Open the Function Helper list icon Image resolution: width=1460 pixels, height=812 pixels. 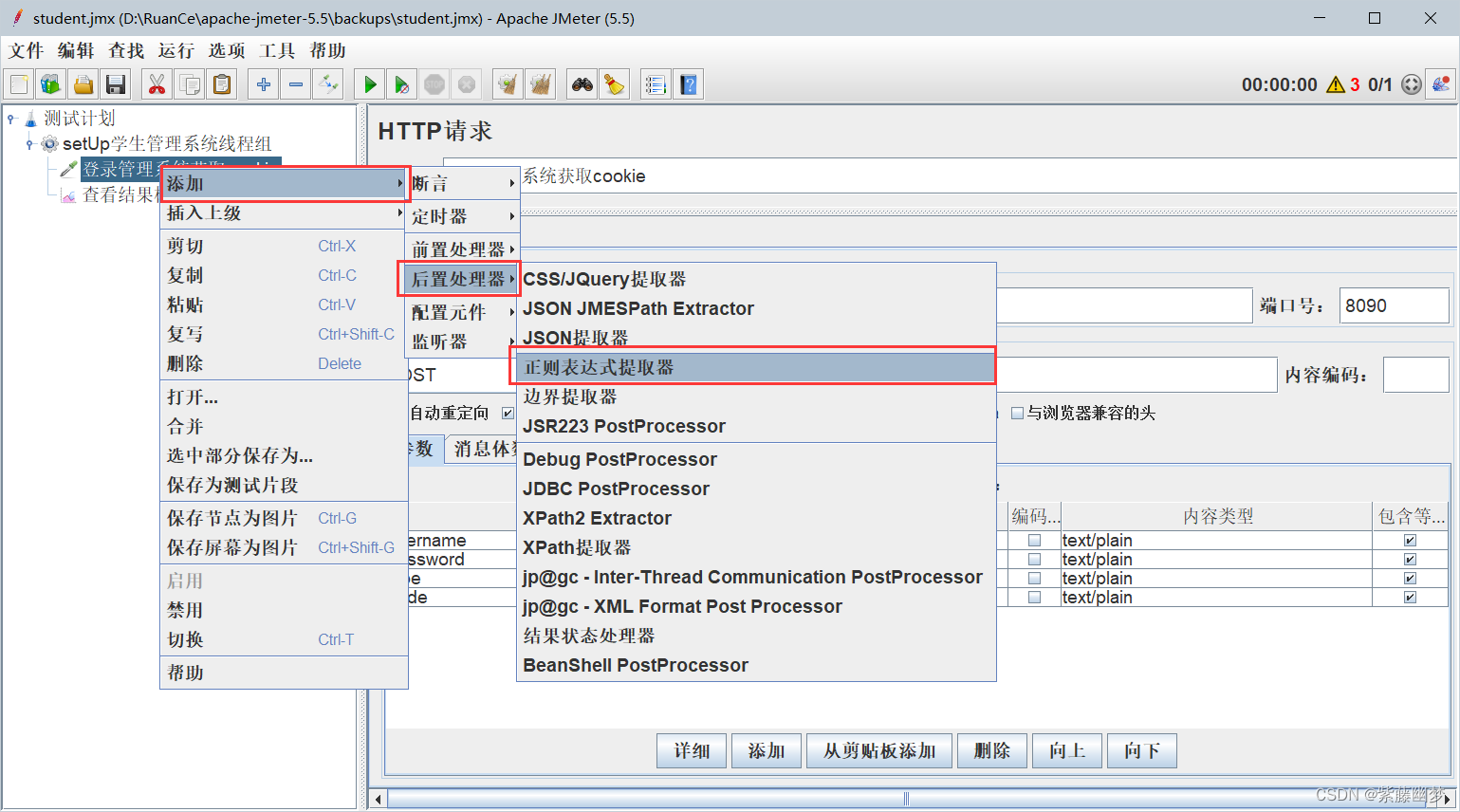coord(656,84)
